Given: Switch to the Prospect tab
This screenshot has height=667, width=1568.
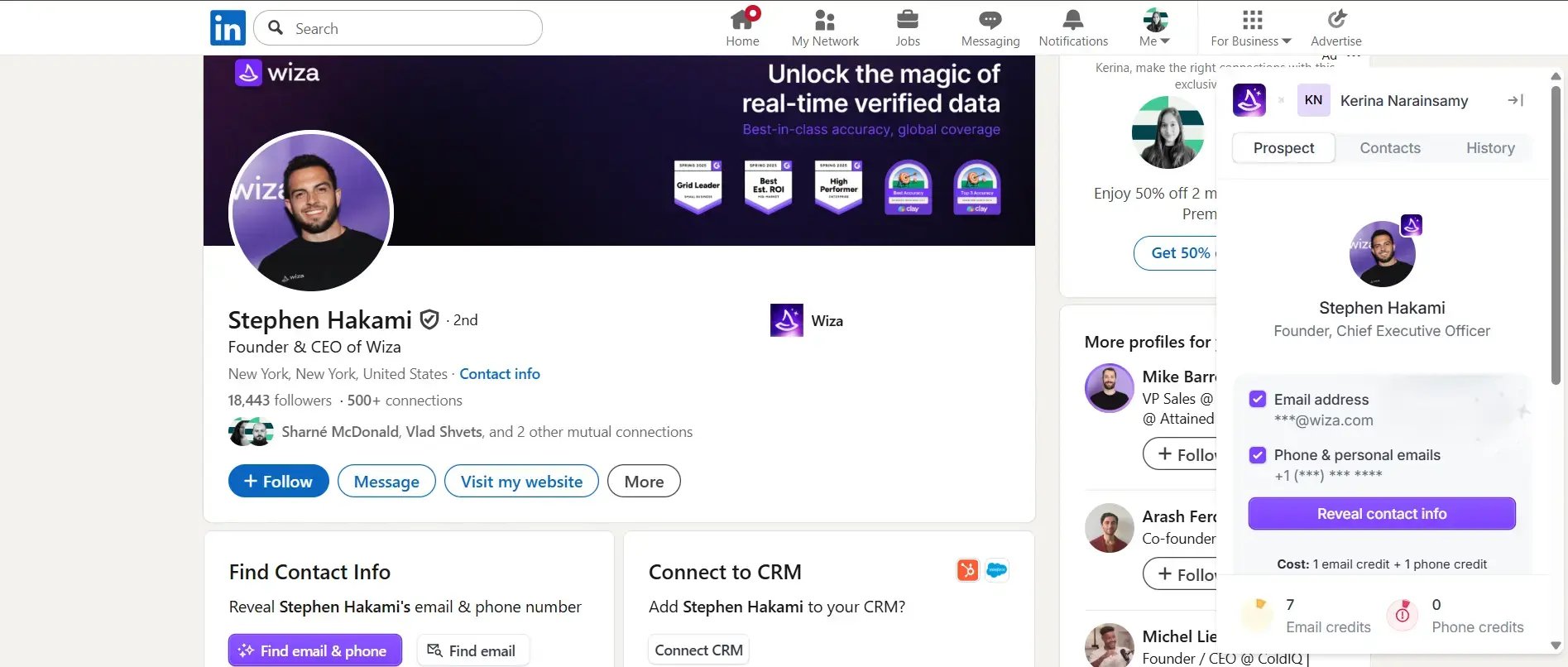Looking at the screenshot, I should pyautogui.click(x=1283, y=148).
